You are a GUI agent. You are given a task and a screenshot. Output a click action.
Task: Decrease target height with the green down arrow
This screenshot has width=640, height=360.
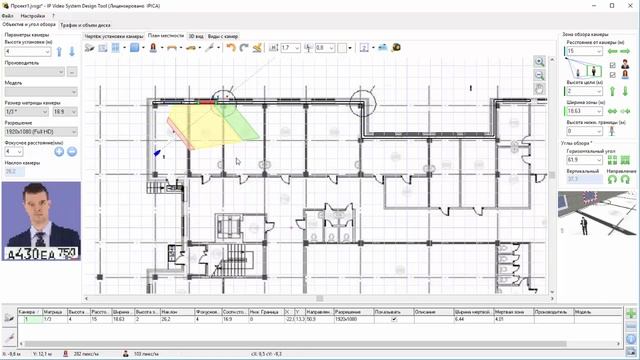tap(625, 91)
